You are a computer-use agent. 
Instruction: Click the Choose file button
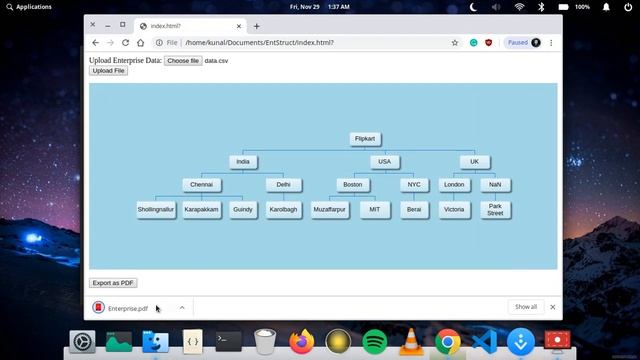pos(183,60)
